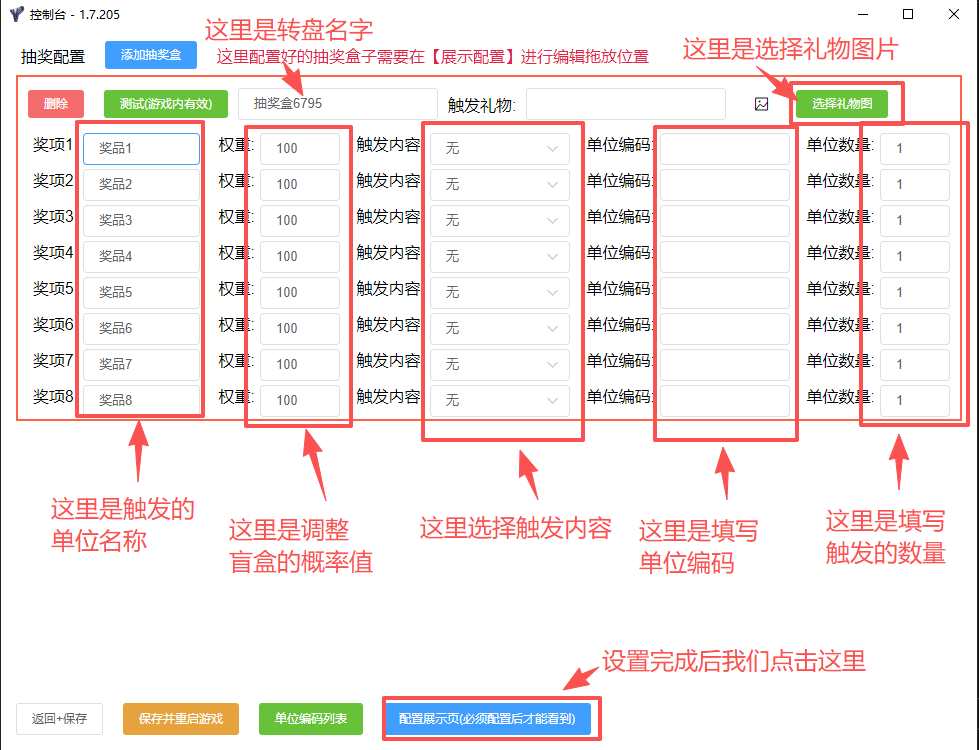This screenshot has width=979, height=750.
Task: Click the gift image preview icon
Action: tap(761, 103)
